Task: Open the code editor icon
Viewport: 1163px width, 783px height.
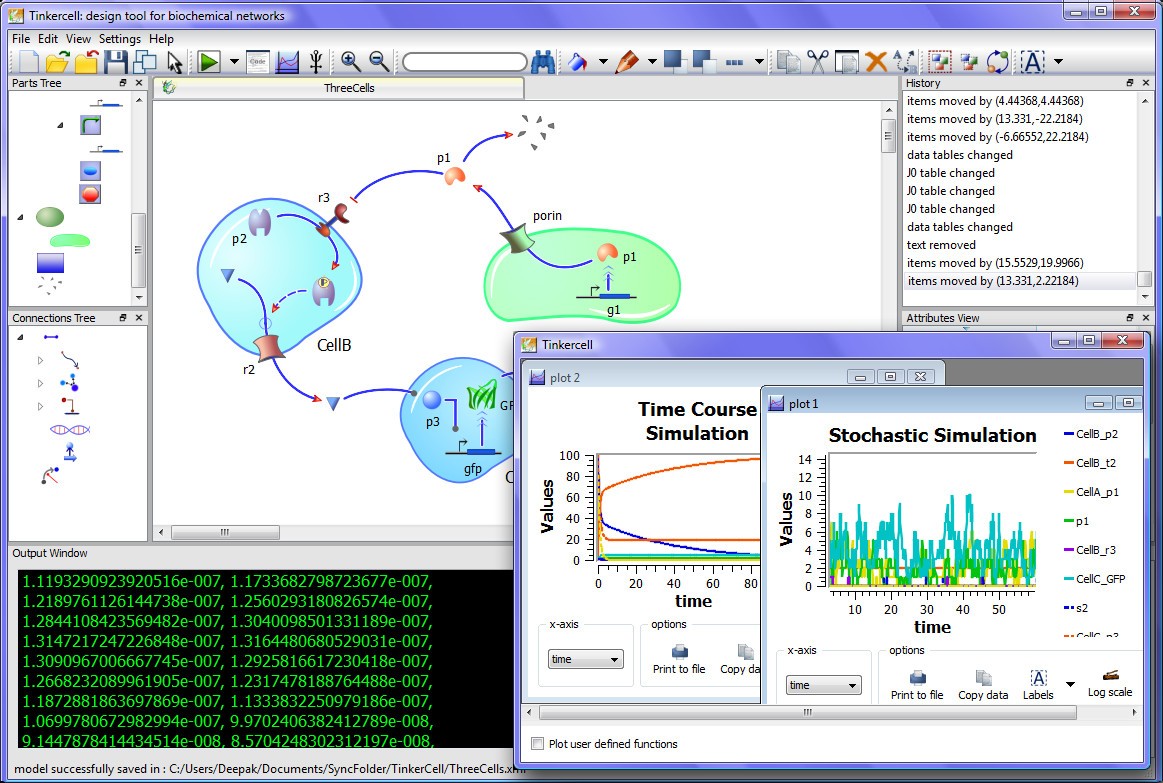Action: coord(258,61)
